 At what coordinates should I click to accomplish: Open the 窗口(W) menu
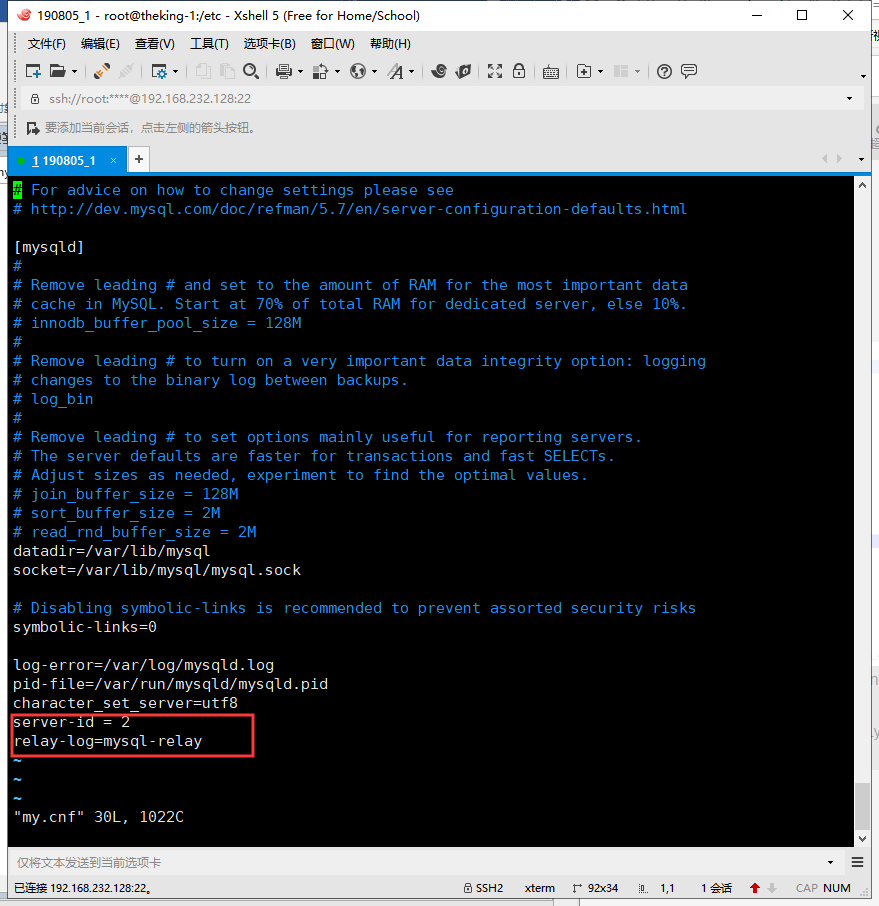point(332,44)
